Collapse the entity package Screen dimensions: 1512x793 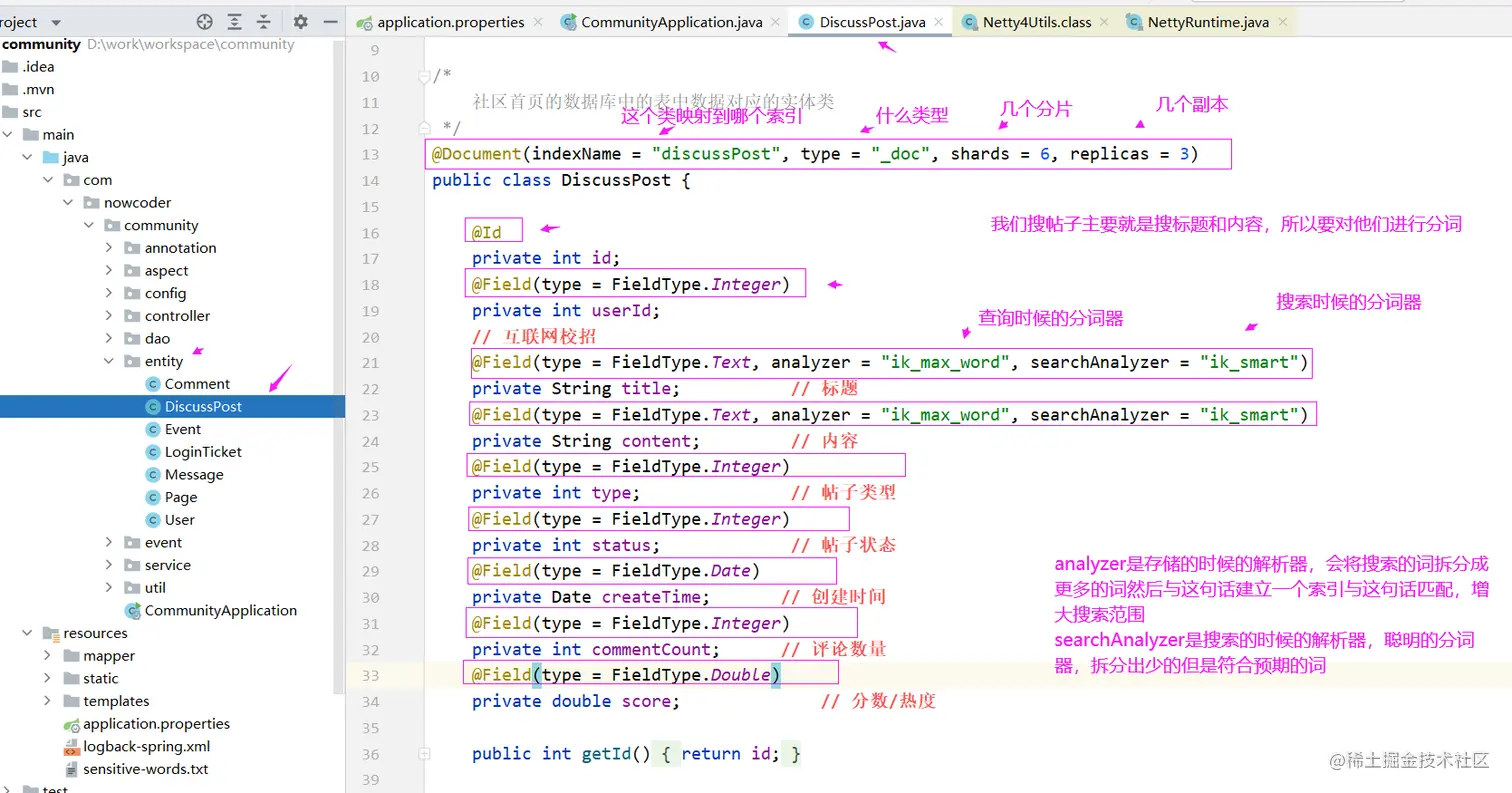click(x=109, y=362)
